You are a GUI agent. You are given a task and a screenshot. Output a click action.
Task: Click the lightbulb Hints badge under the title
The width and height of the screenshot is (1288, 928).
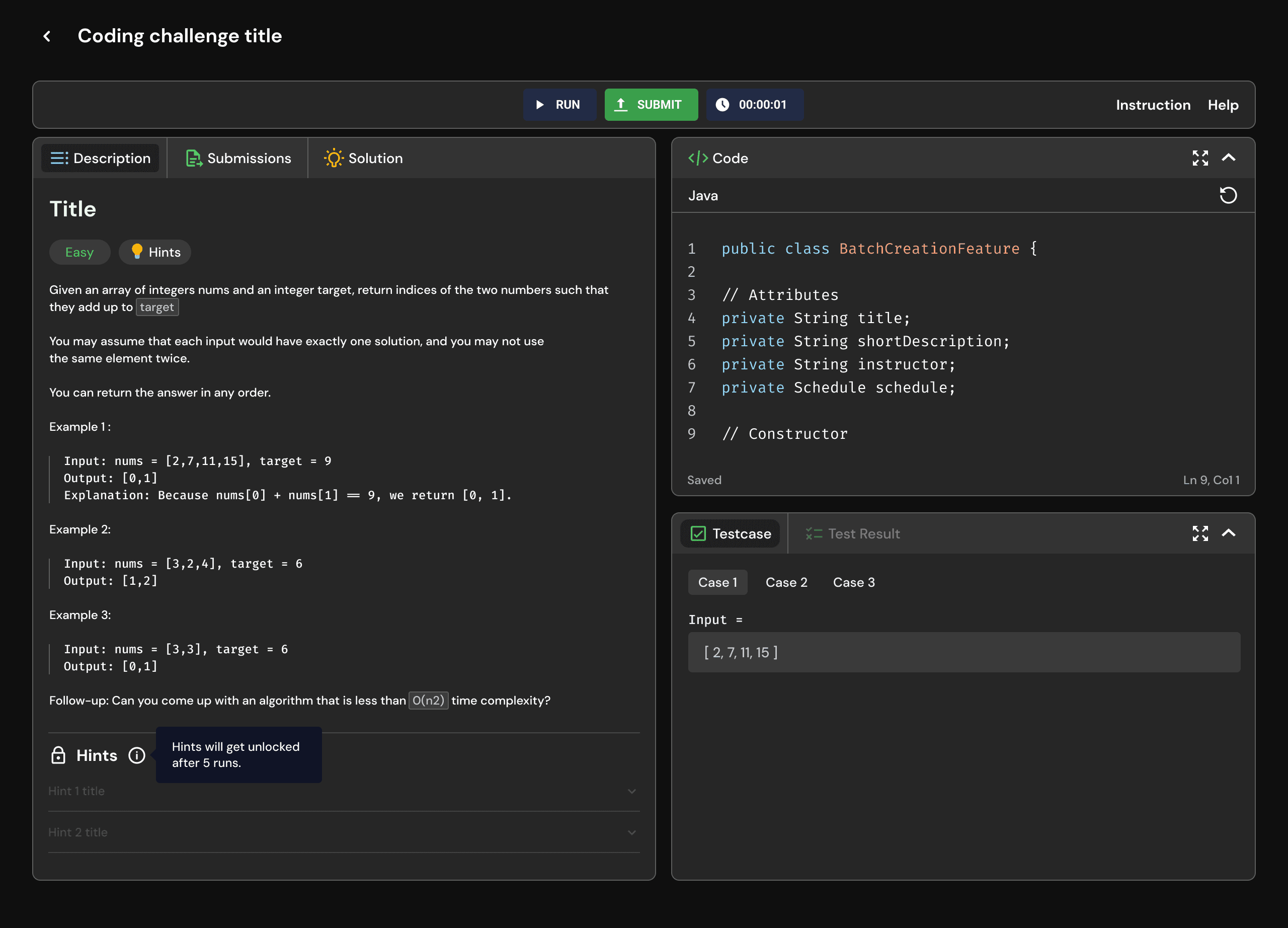point(154,252)
